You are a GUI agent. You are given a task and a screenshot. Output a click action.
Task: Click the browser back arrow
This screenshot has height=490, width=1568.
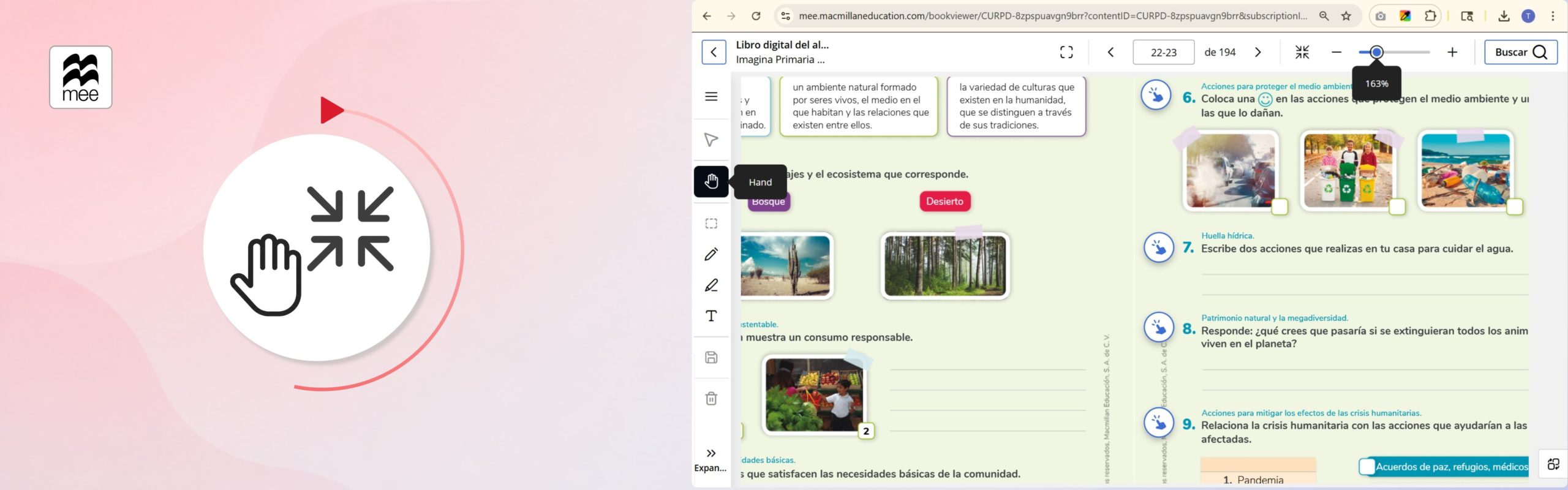click(x=707, y=17)
